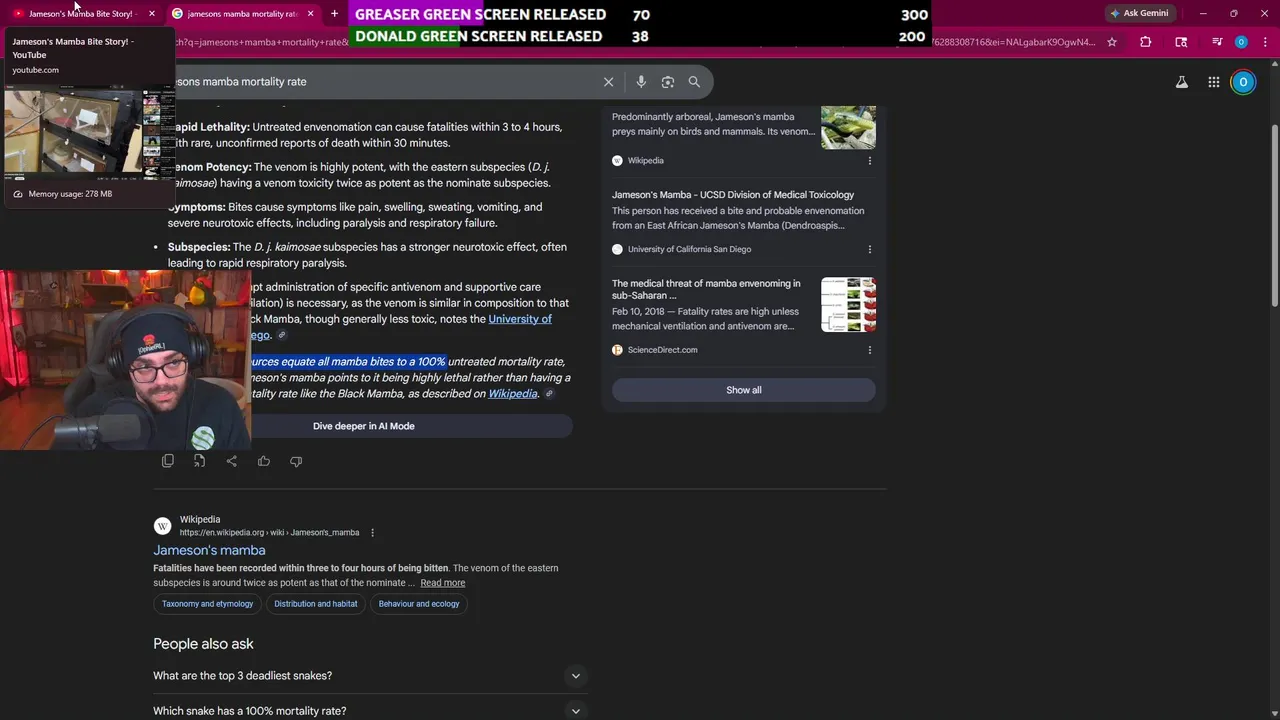Screen dimensions: 1280x720
Task: Click Read more on Wikipedia snippet
Action: [443, 583]
